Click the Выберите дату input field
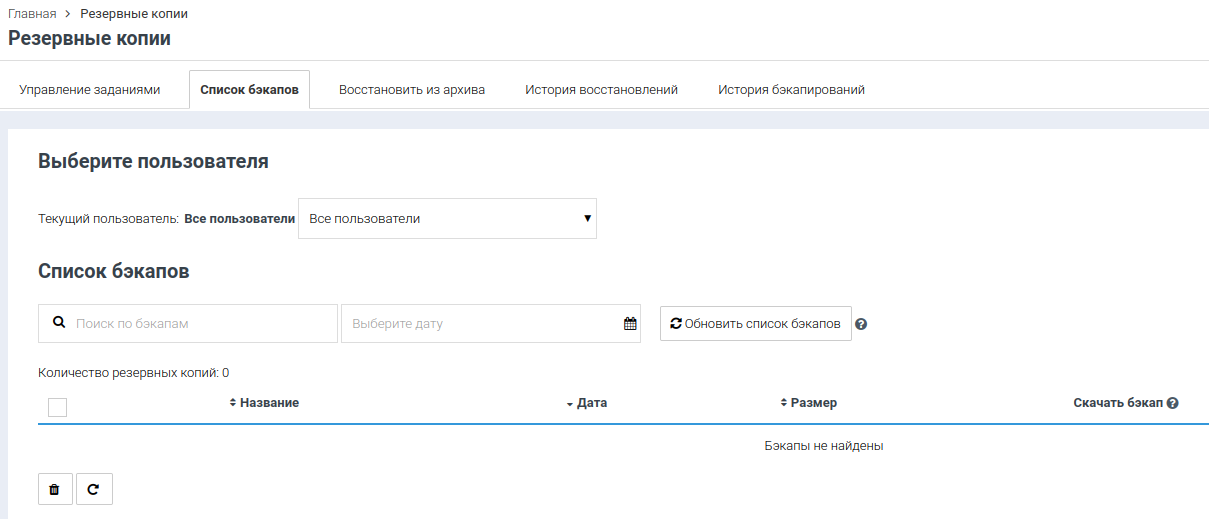This screenshot has height=519, width=1209. pos(480,324)
